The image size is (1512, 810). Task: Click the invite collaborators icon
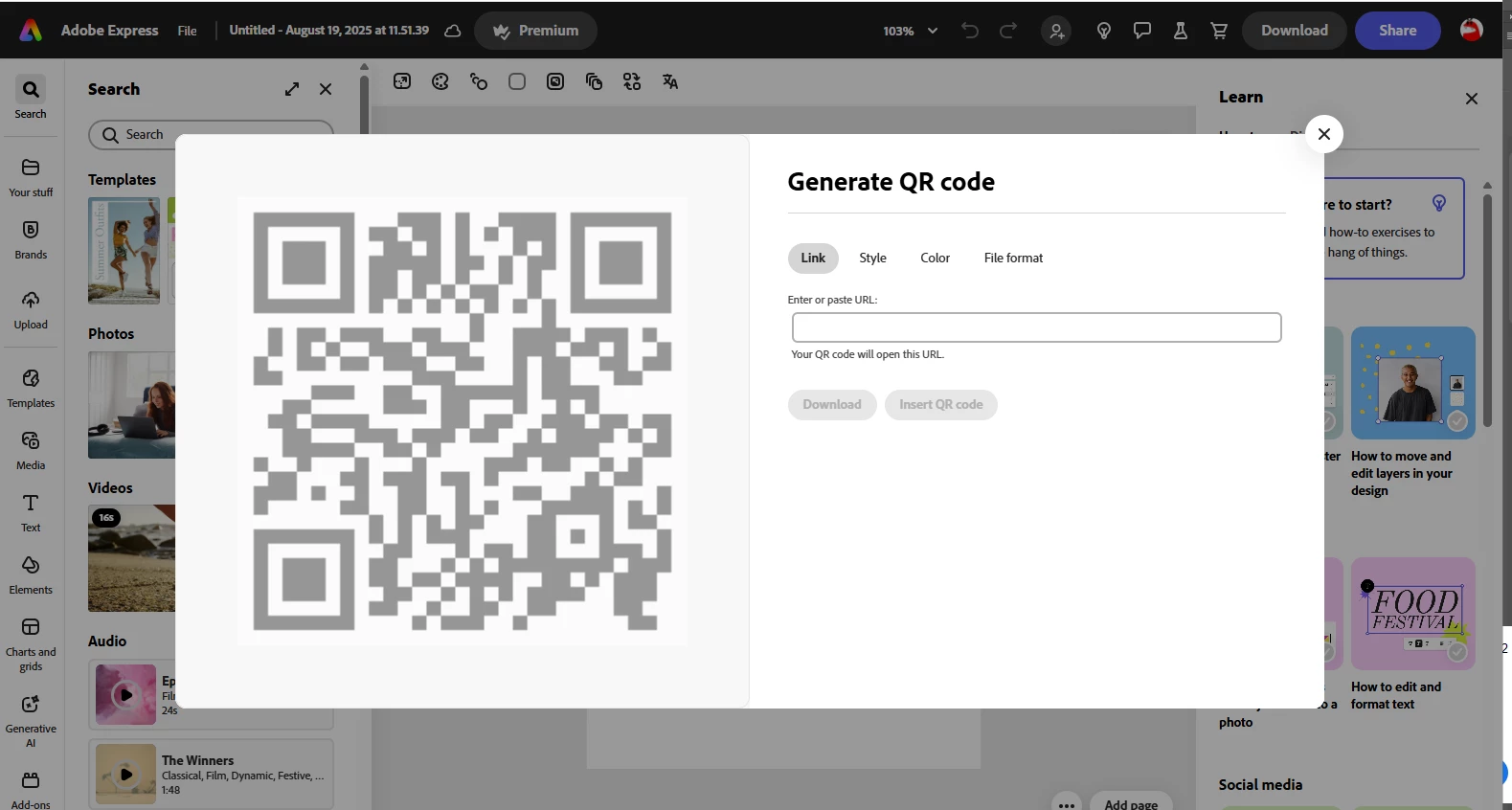click(x=1056, y=31)
